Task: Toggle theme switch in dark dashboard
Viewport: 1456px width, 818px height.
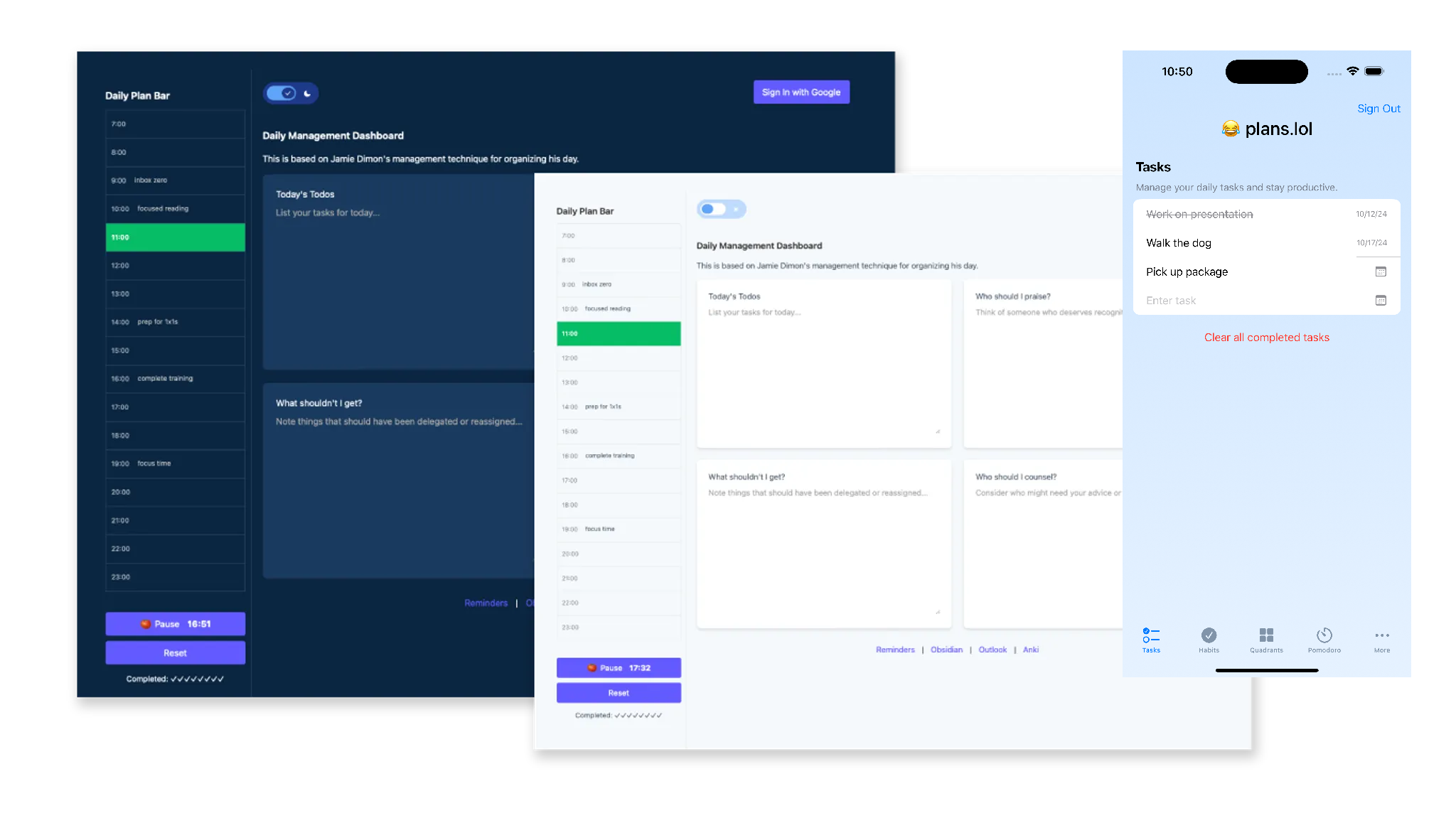Action: 282,93
